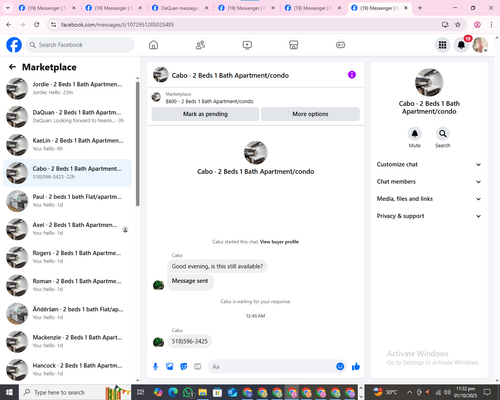This screenshot has height=400, width=500.
Task: Mute this chat with the bell icon
Action: click(x=415, y=134)
